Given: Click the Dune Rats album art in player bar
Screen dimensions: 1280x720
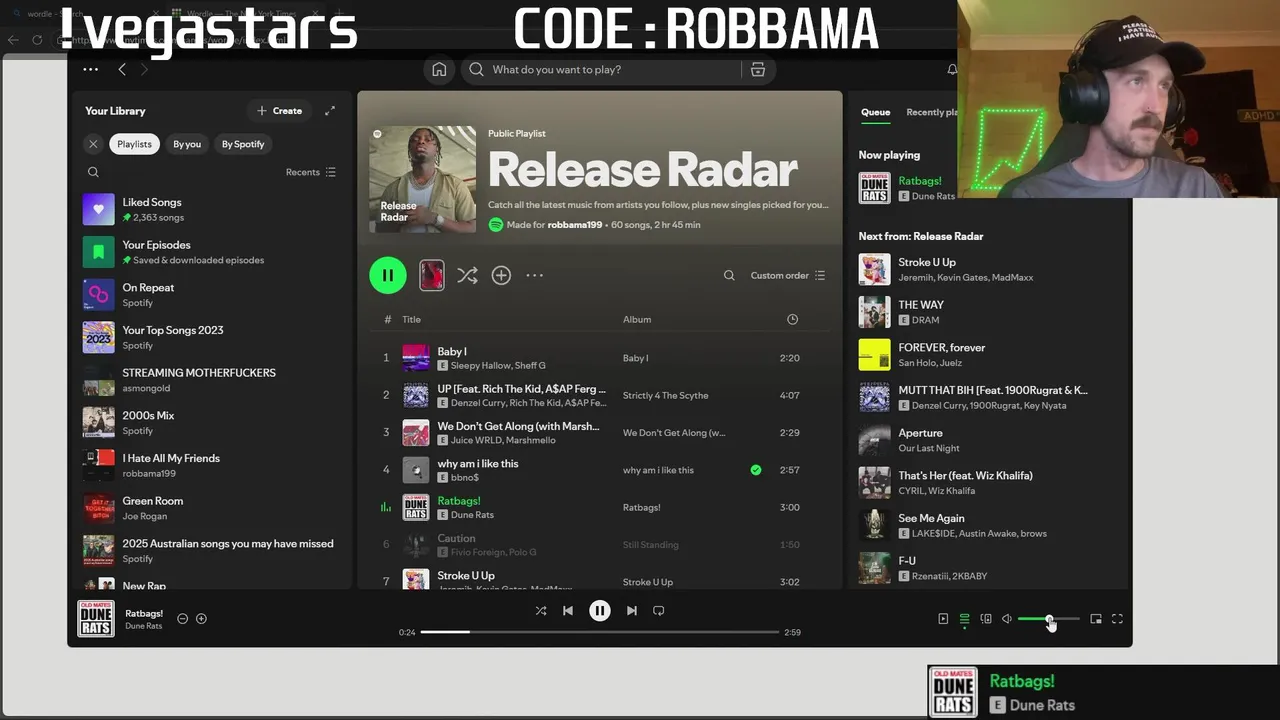Looking at the screenshot, I should coord(96,619).
